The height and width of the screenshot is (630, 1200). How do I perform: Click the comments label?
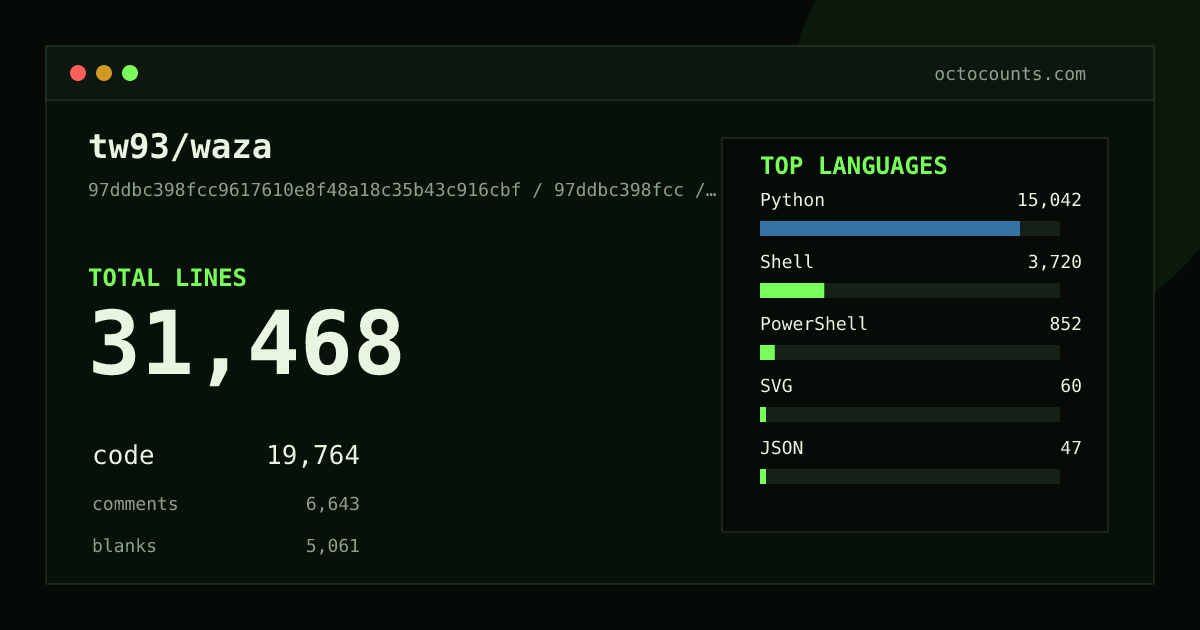(x=135, y=504)
